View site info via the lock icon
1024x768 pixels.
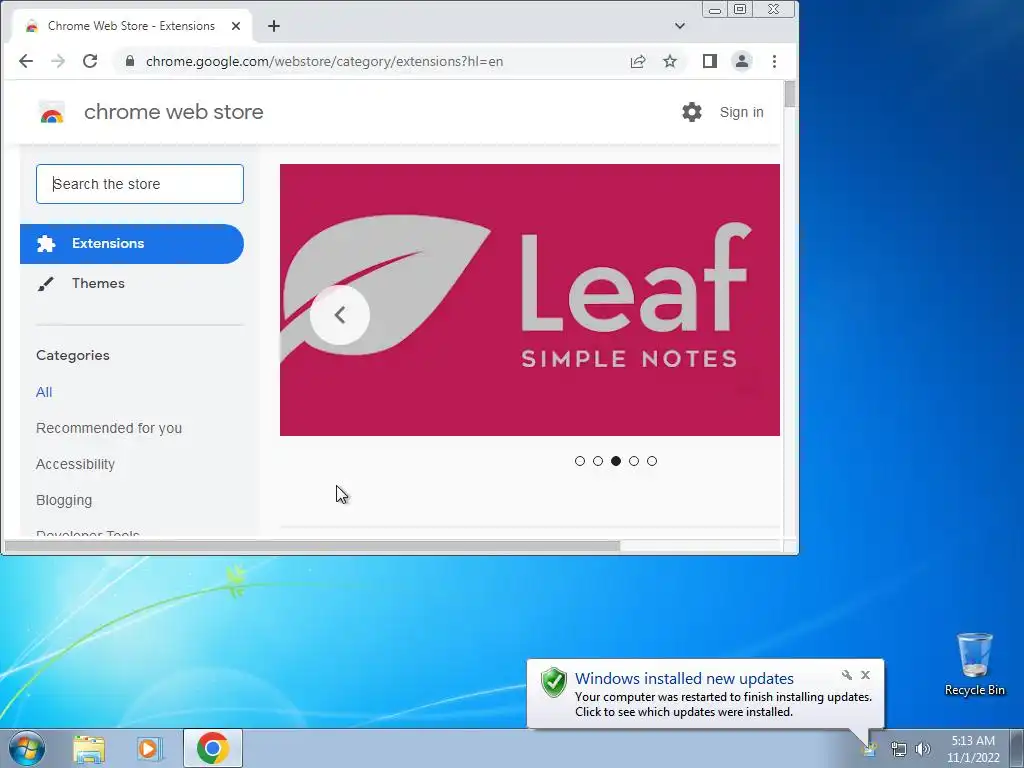(x=130, y=61)
